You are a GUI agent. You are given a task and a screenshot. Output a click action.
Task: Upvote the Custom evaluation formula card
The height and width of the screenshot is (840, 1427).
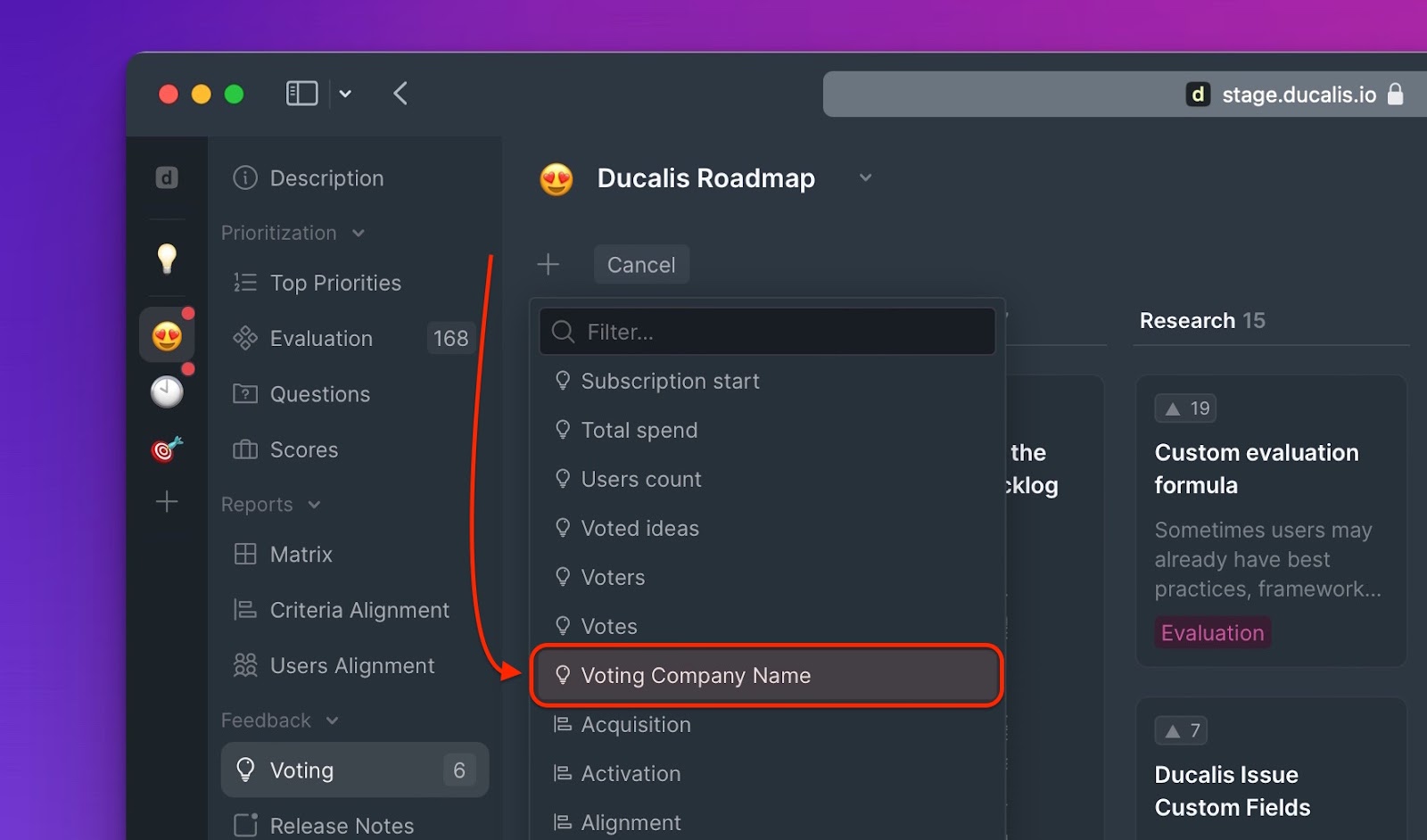point(1185,408)
